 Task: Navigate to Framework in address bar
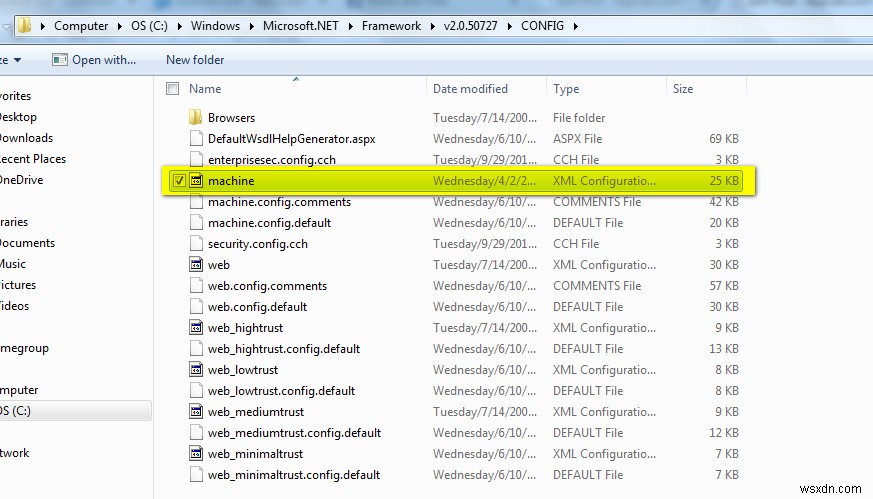391,26
